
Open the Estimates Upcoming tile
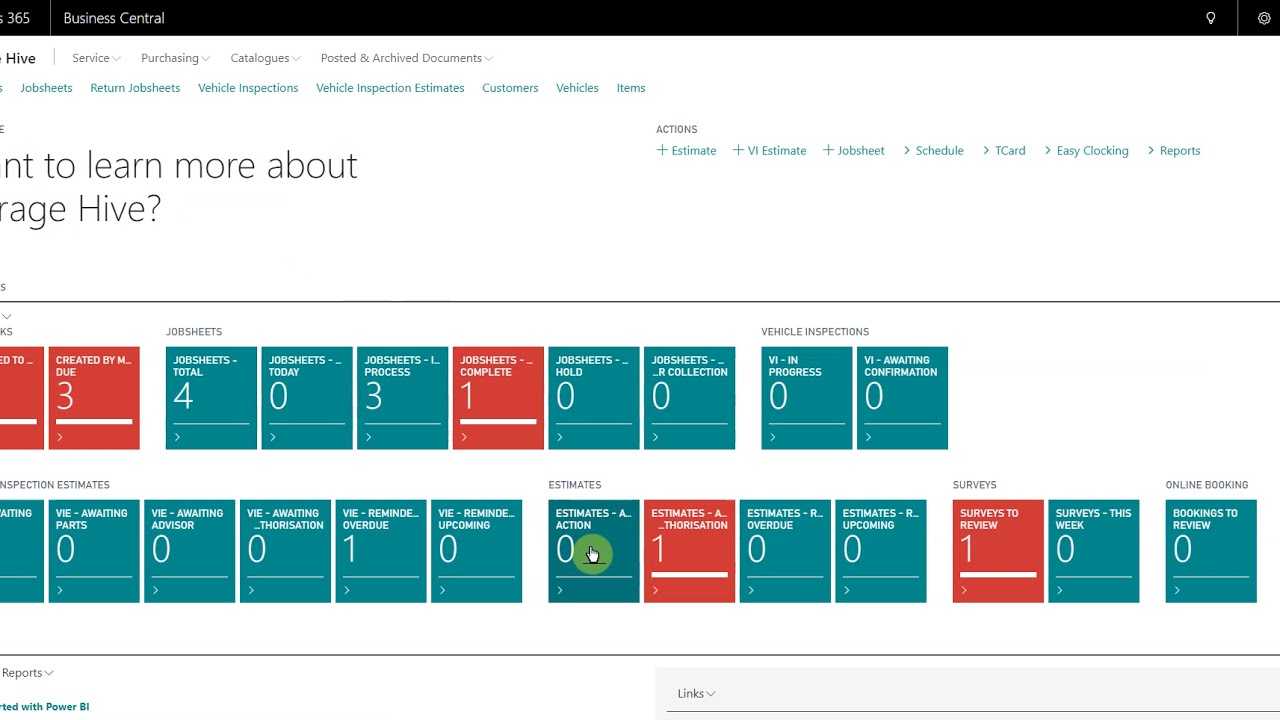881,551
